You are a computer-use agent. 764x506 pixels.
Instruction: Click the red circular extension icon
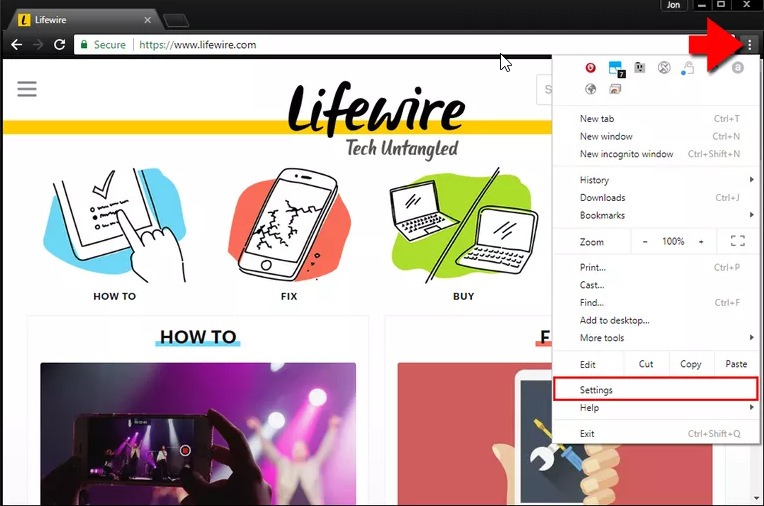[x=591, y=68]
